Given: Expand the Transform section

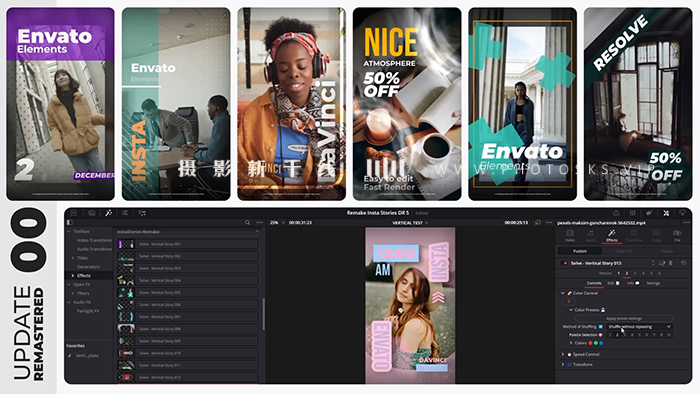Looking at the screenshot, I should pyautogui.click(x=562, y=365).
